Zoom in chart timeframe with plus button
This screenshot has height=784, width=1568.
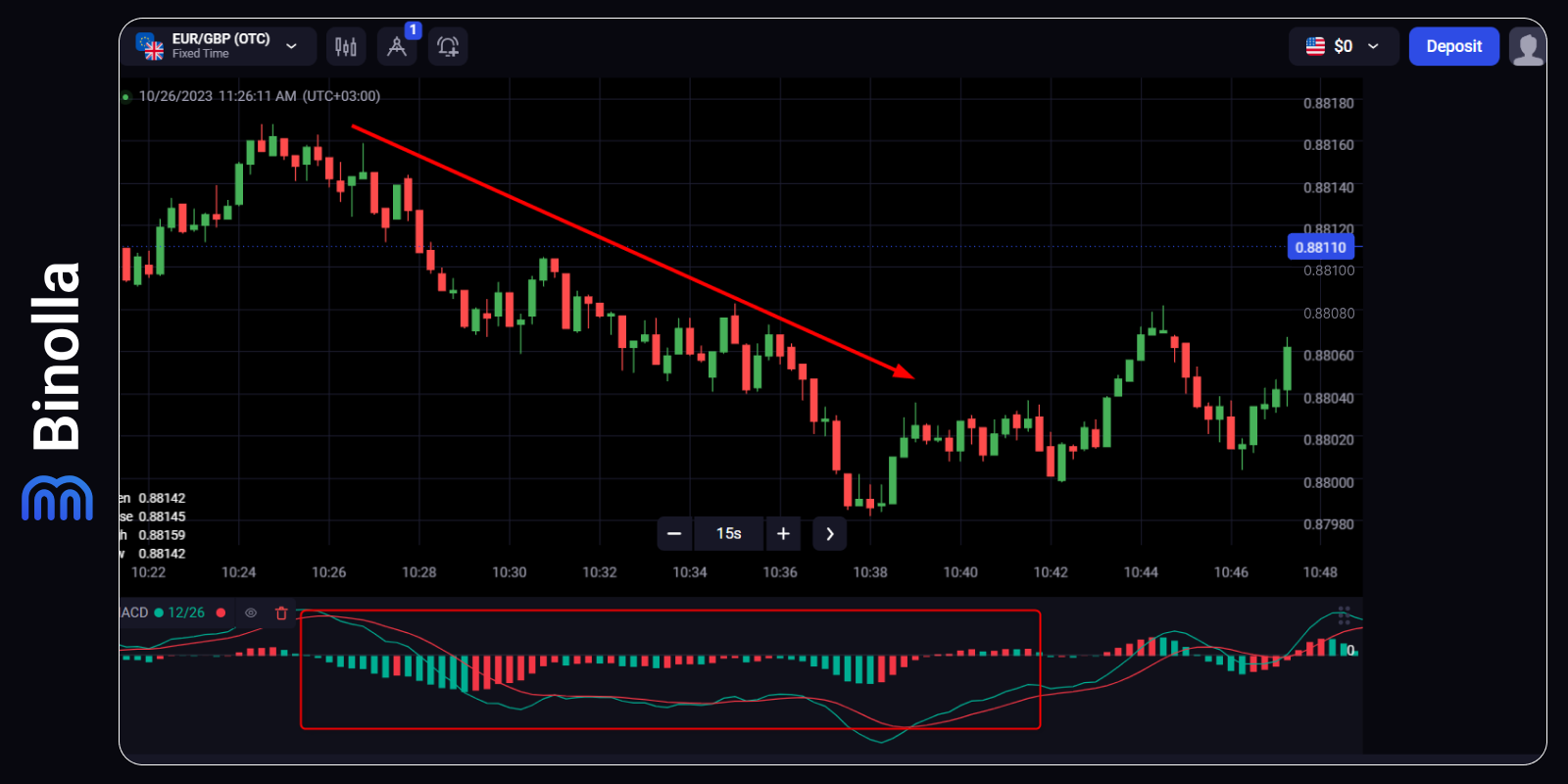coord(783,534)
